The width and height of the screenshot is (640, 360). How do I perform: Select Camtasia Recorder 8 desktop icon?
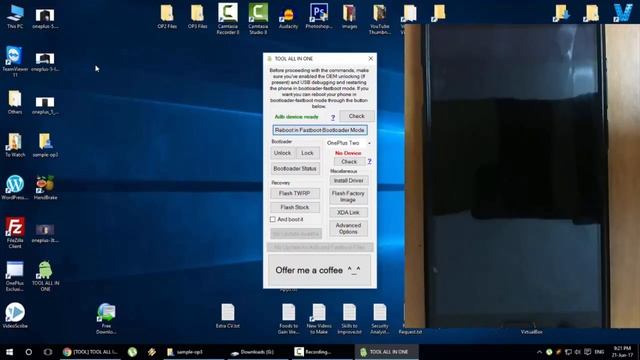228,18
